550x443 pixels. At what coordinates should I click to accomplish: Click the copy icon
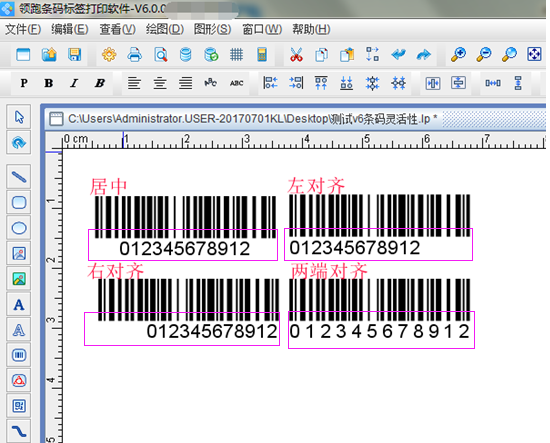point(321,55)
